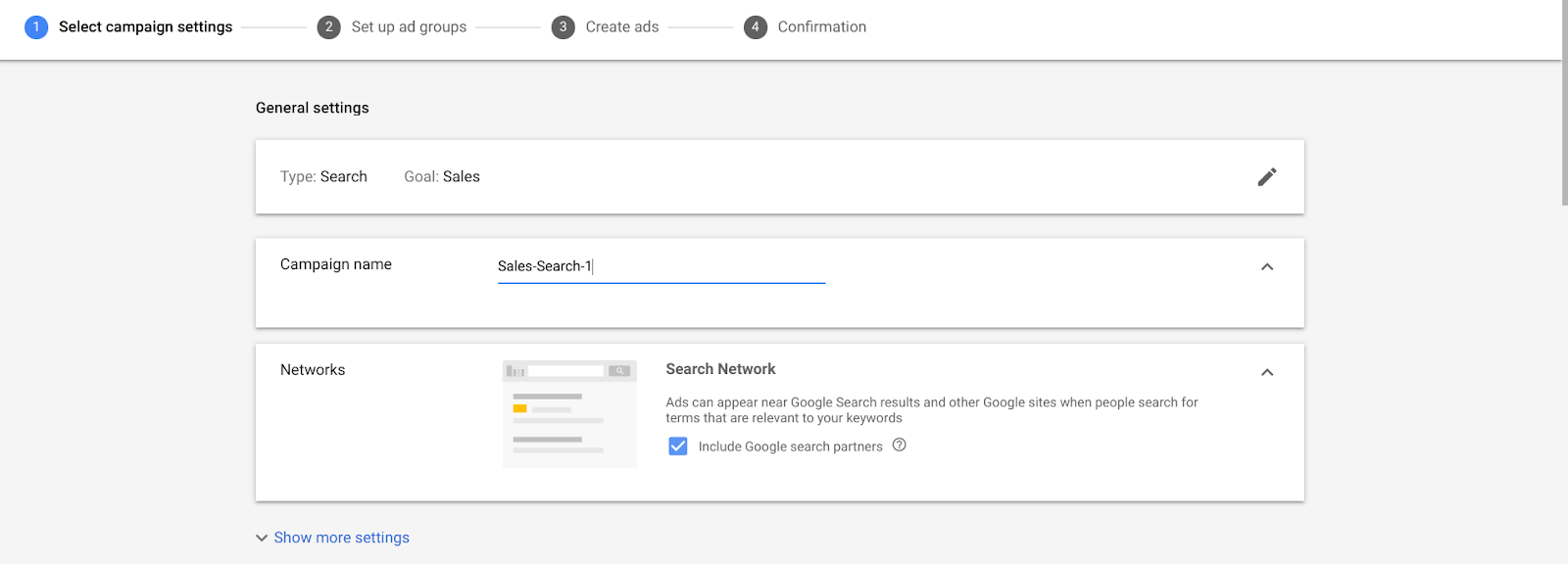The image size is (1568, 564).
Task: Click the Search Network heading
Action: pyautogui.click(x=720, y=369)
